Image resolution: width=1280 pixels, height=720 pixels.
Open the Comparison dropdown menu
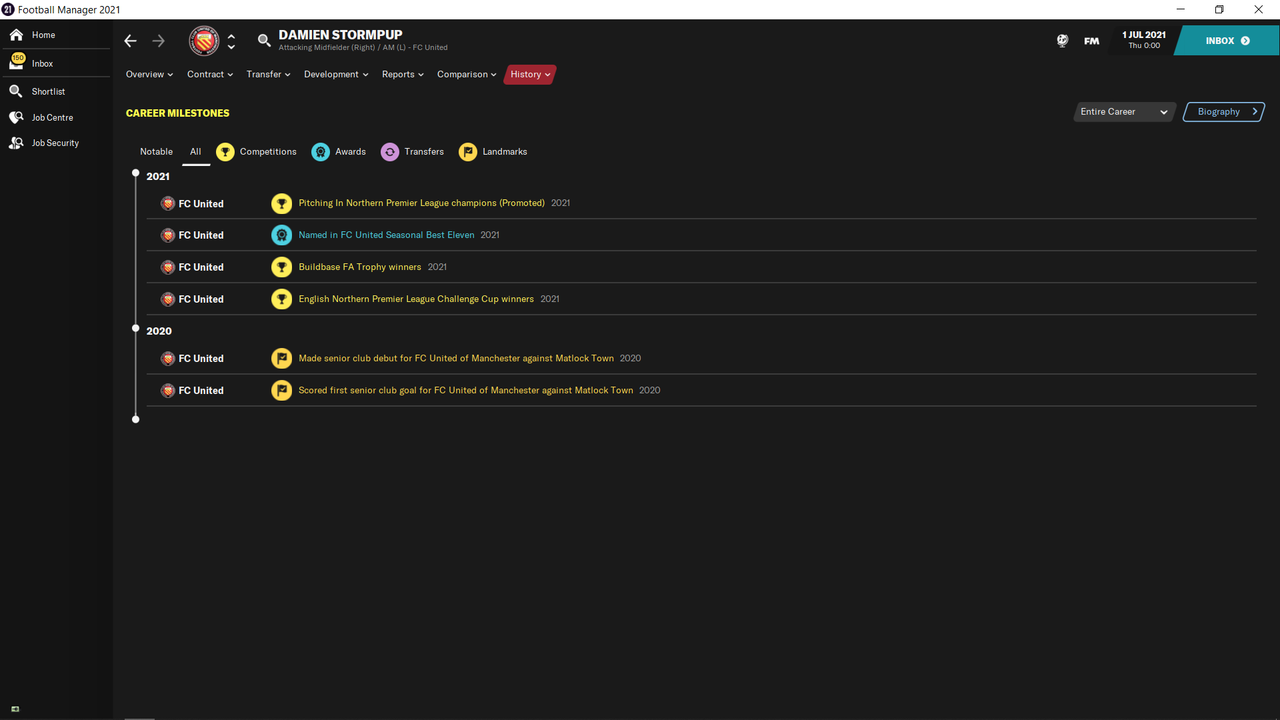(x=466, y=74)
